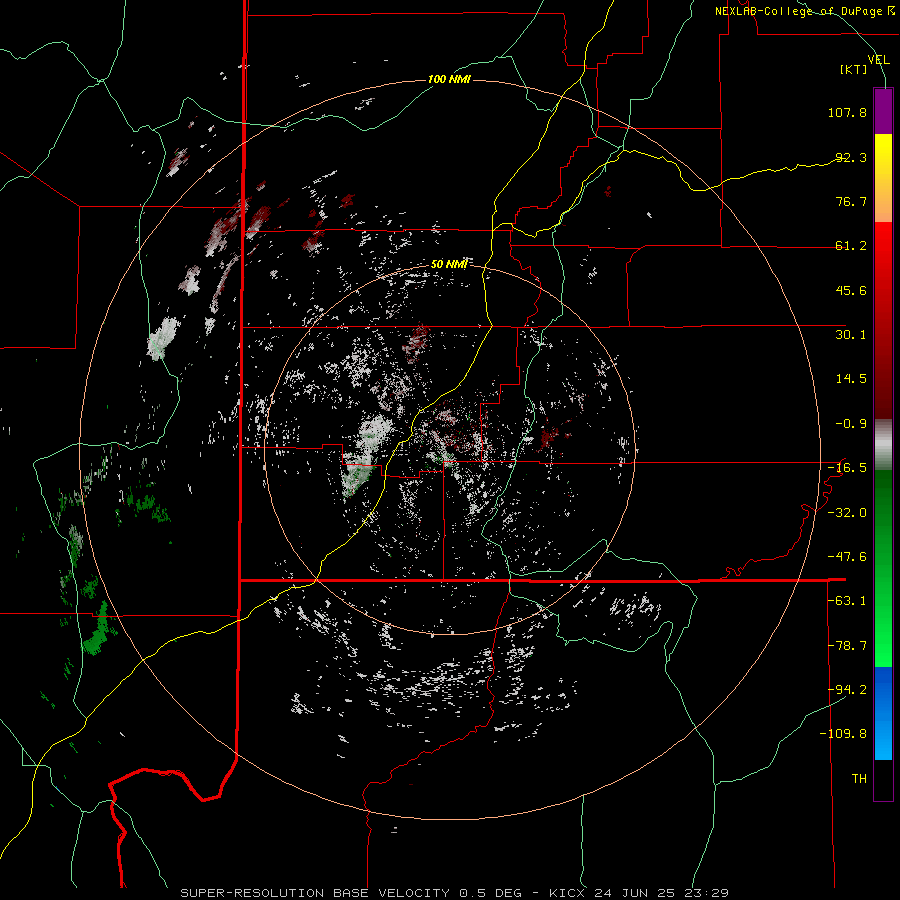Screen dimensions: 900x900
Task: Click the 50 NMI range ring label
Action: (449, 264)
